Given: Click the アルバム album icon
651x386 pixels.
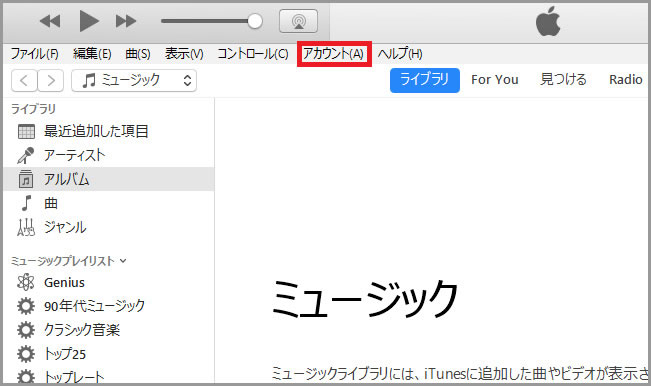Looking at the screenshot, I should click(26, 179).
